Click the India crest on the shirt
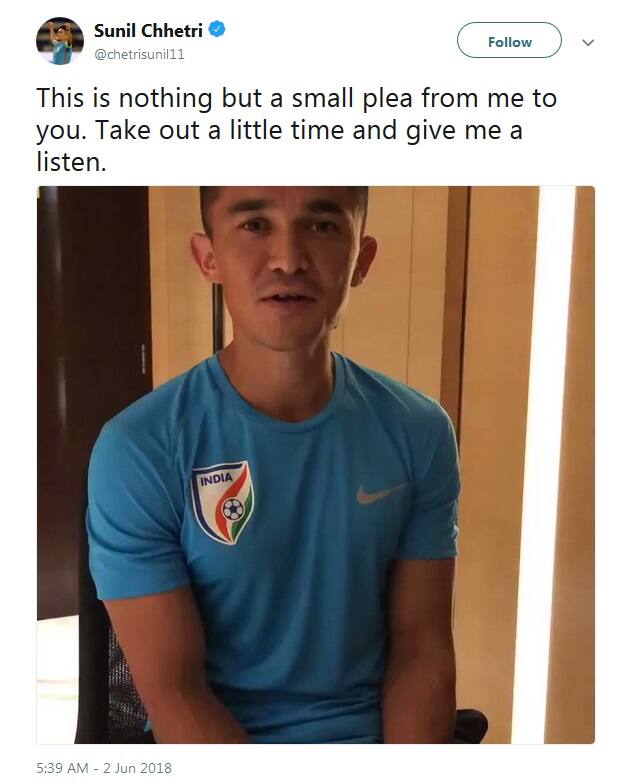The image size is (633, 784). point(224,502)
